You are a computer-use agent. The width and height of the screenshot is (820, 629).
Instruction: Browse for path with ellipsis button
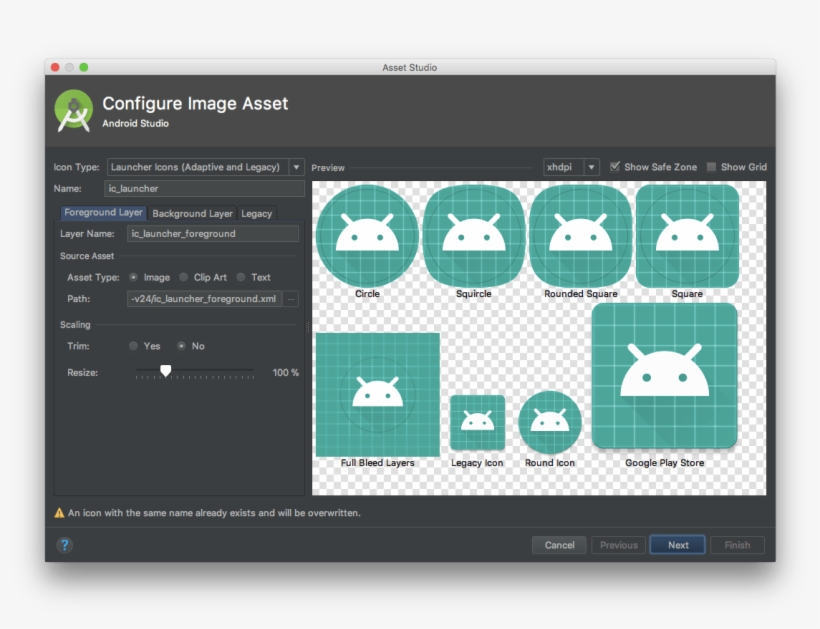[291, 299]
